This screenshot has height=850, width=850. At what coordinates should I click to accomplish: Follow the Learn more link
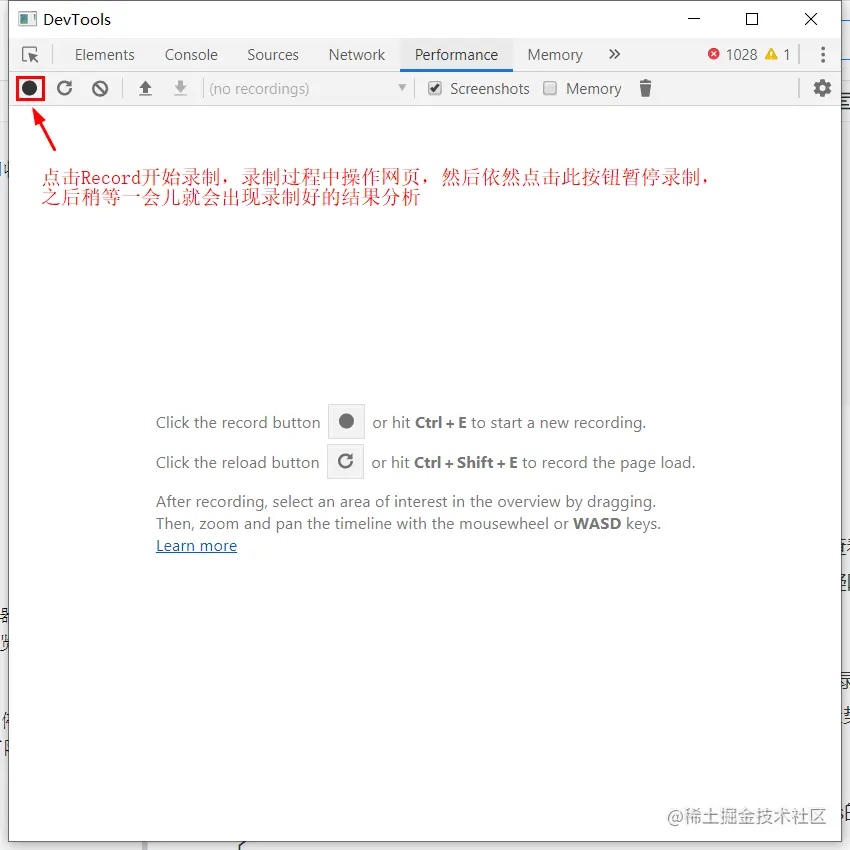point(196,545)
